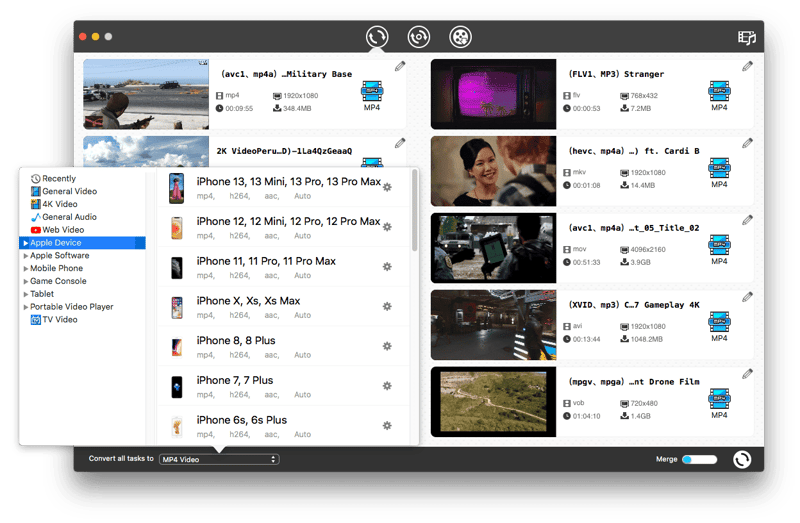Start conversion with the round convert button
The width and height of the screenshot is (800, 523).
click(x=741, y=459)
